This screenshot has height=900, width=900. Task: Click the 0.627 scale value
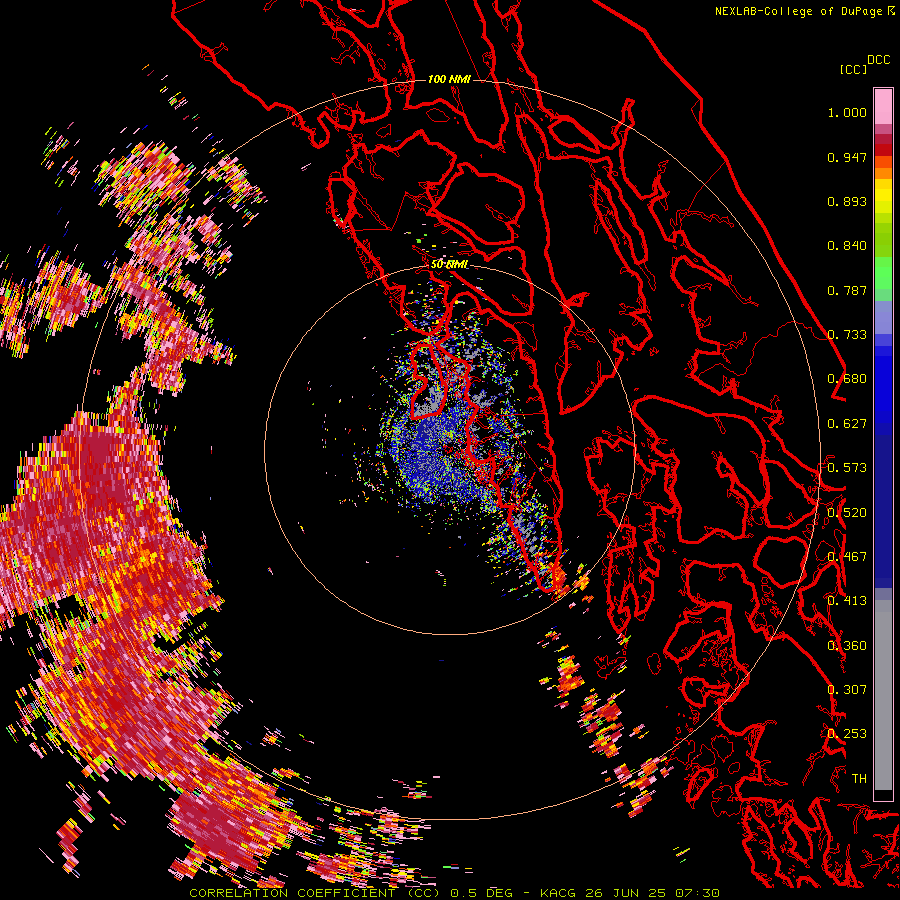[x=847, y=424]
